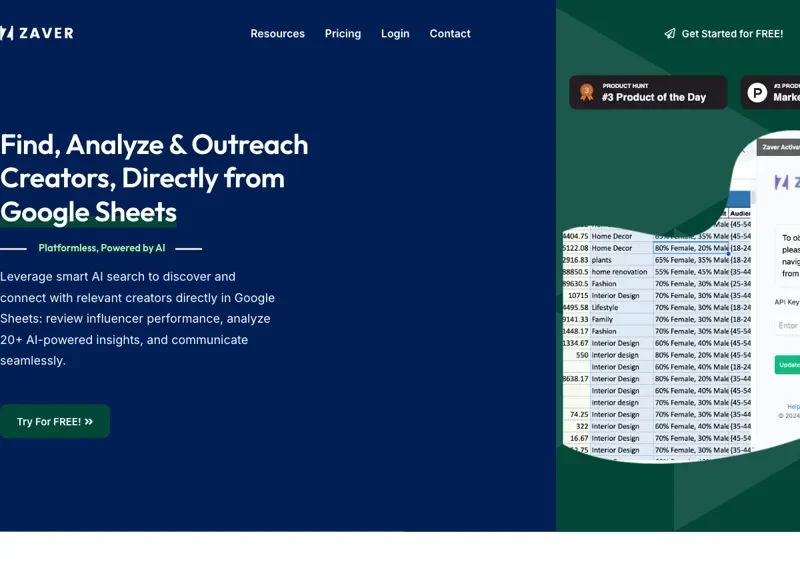Click the '550' value cell
The width and height of the screenshot is (800, 576).
(x=577, y=355)
